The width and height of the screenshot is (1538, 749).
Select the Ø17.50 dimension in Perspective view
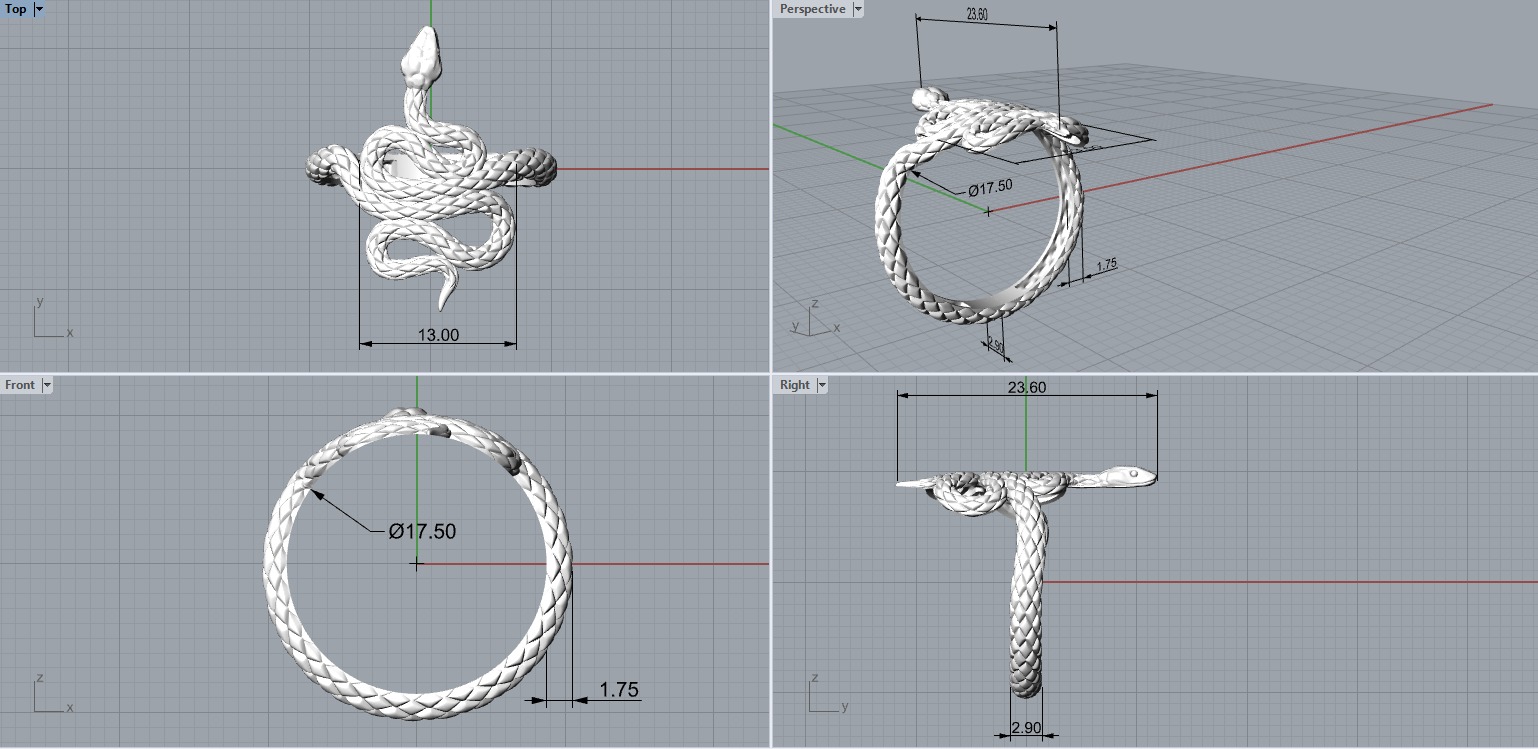[x=990, y=187]
